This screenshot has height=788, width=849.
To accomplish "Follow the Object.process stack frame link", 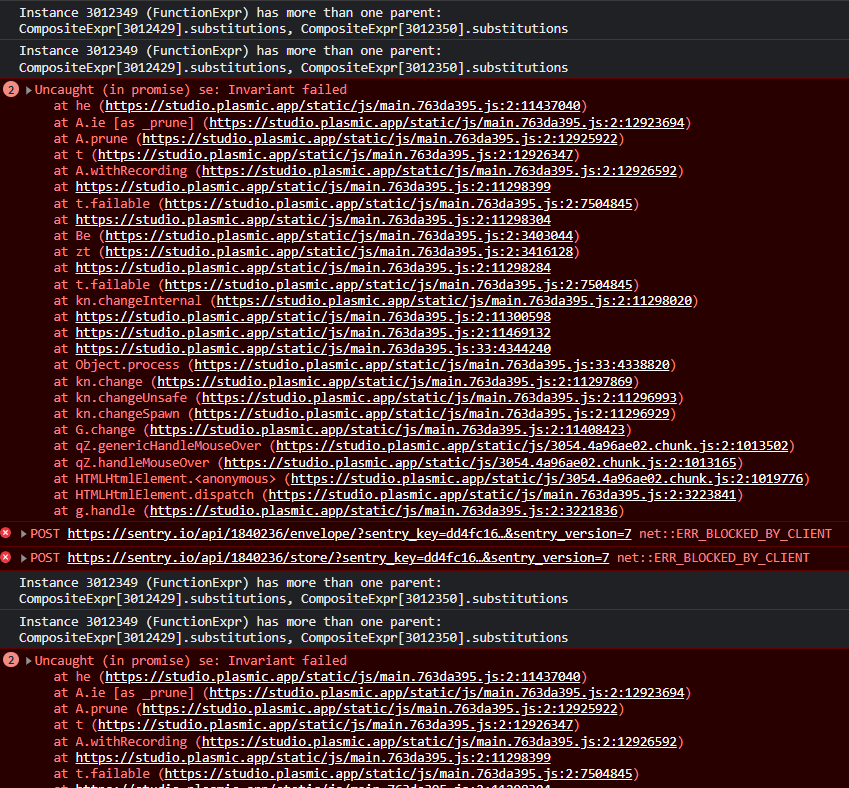I will coord(433,365).
